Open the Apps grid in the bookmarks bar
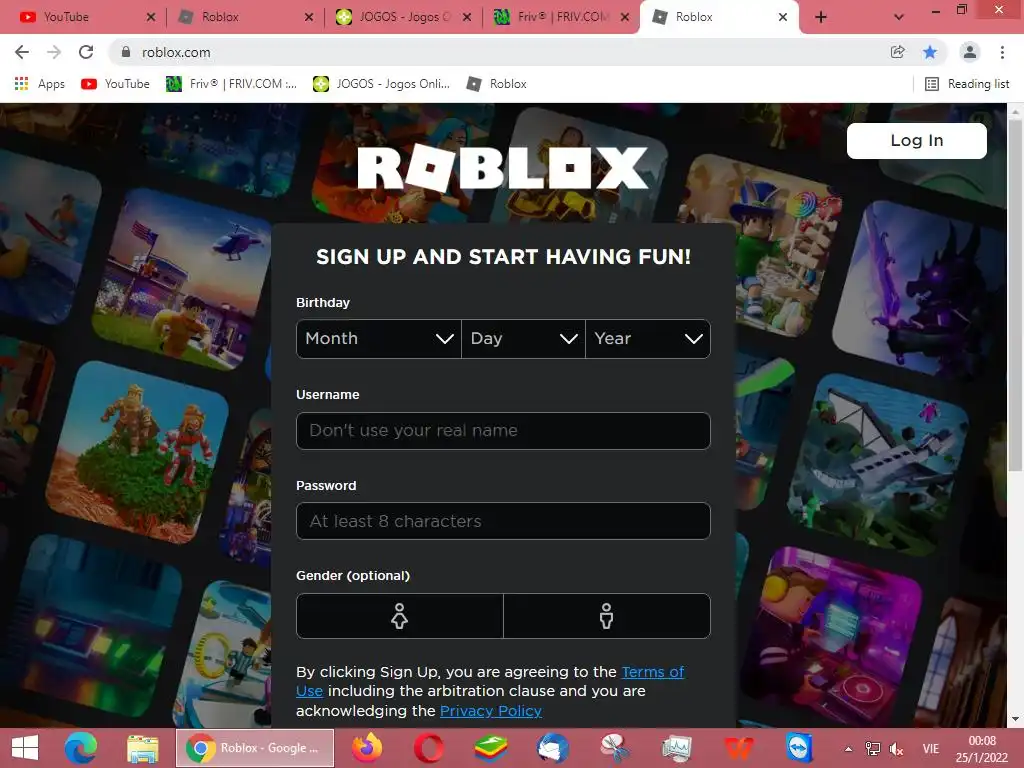The image size is (1024, 768). [x=39, y=84]
